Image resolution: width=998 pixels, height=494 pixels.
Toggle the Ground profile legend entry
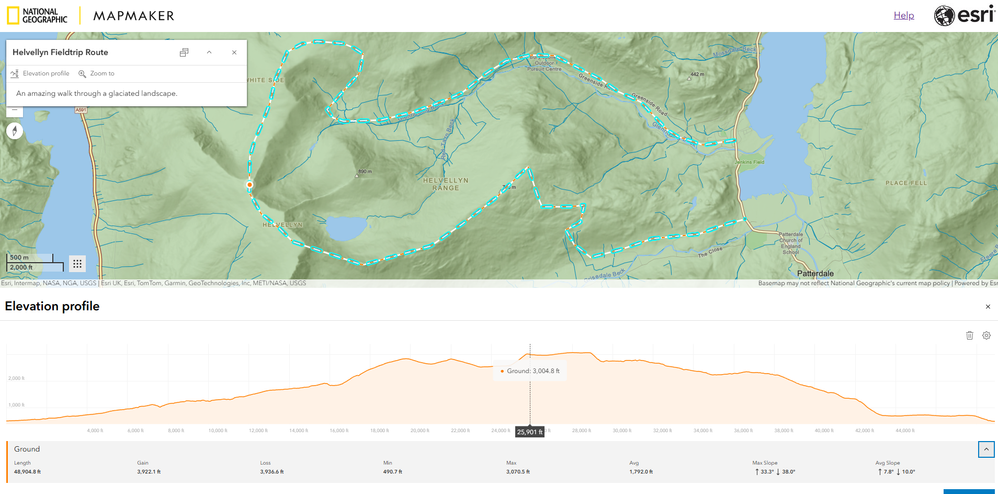(27, 450)
